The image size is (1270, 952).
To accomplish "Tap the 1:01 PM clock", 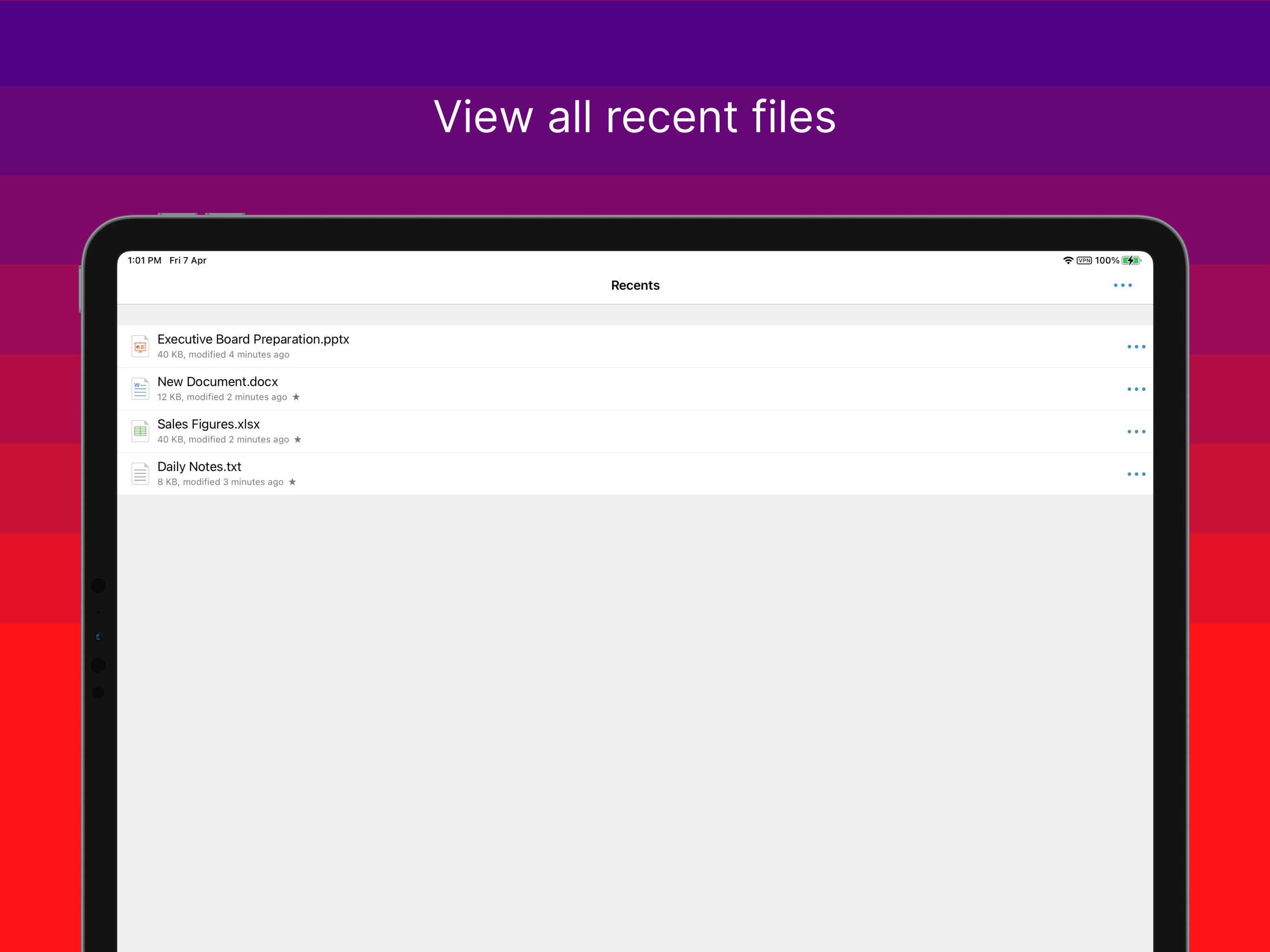I will click(144, 260).
